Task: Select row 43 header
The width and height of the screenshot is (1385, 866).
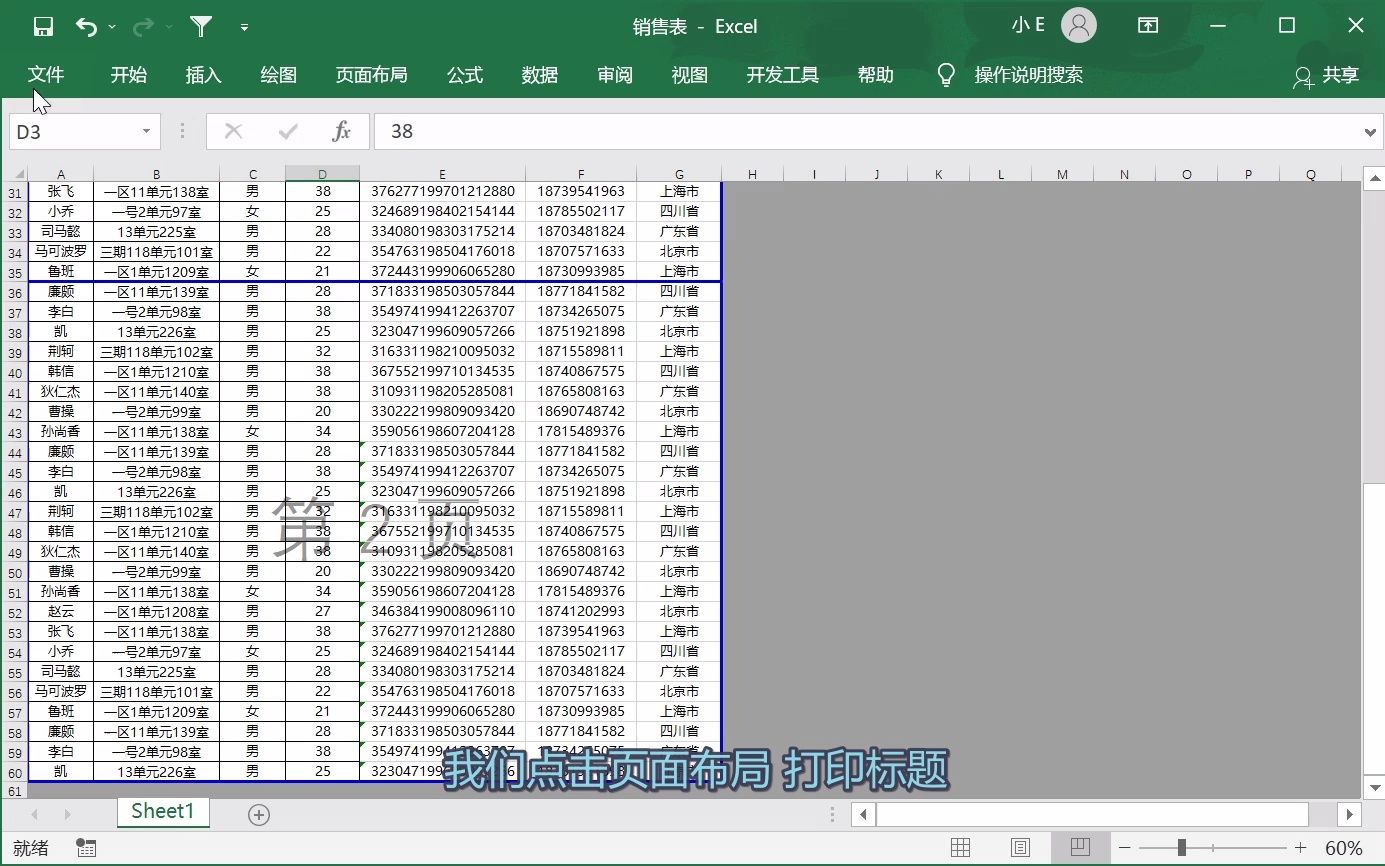Action: (x=14, y=432)
